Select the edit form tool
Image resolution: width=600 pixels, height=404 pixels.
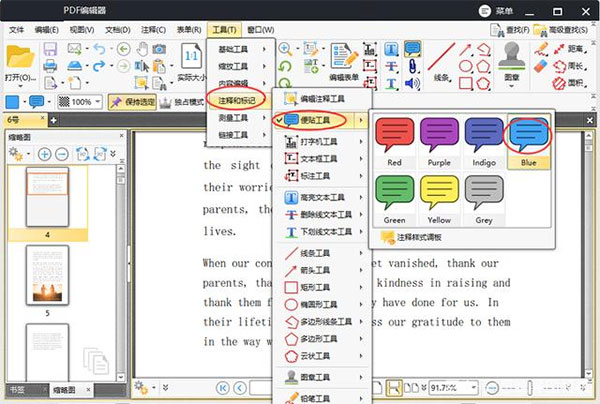click(344, 61)
